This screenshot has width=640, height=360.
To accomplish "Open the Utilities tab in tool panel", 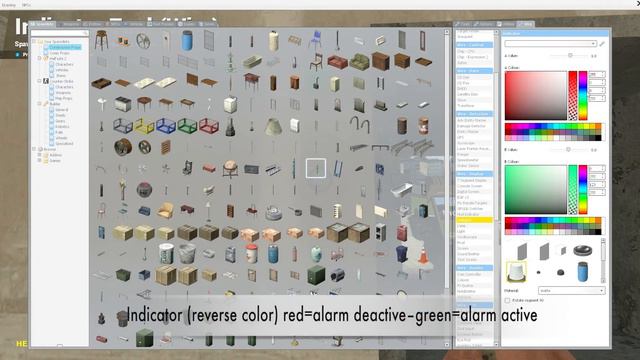I will pos(507,24).
